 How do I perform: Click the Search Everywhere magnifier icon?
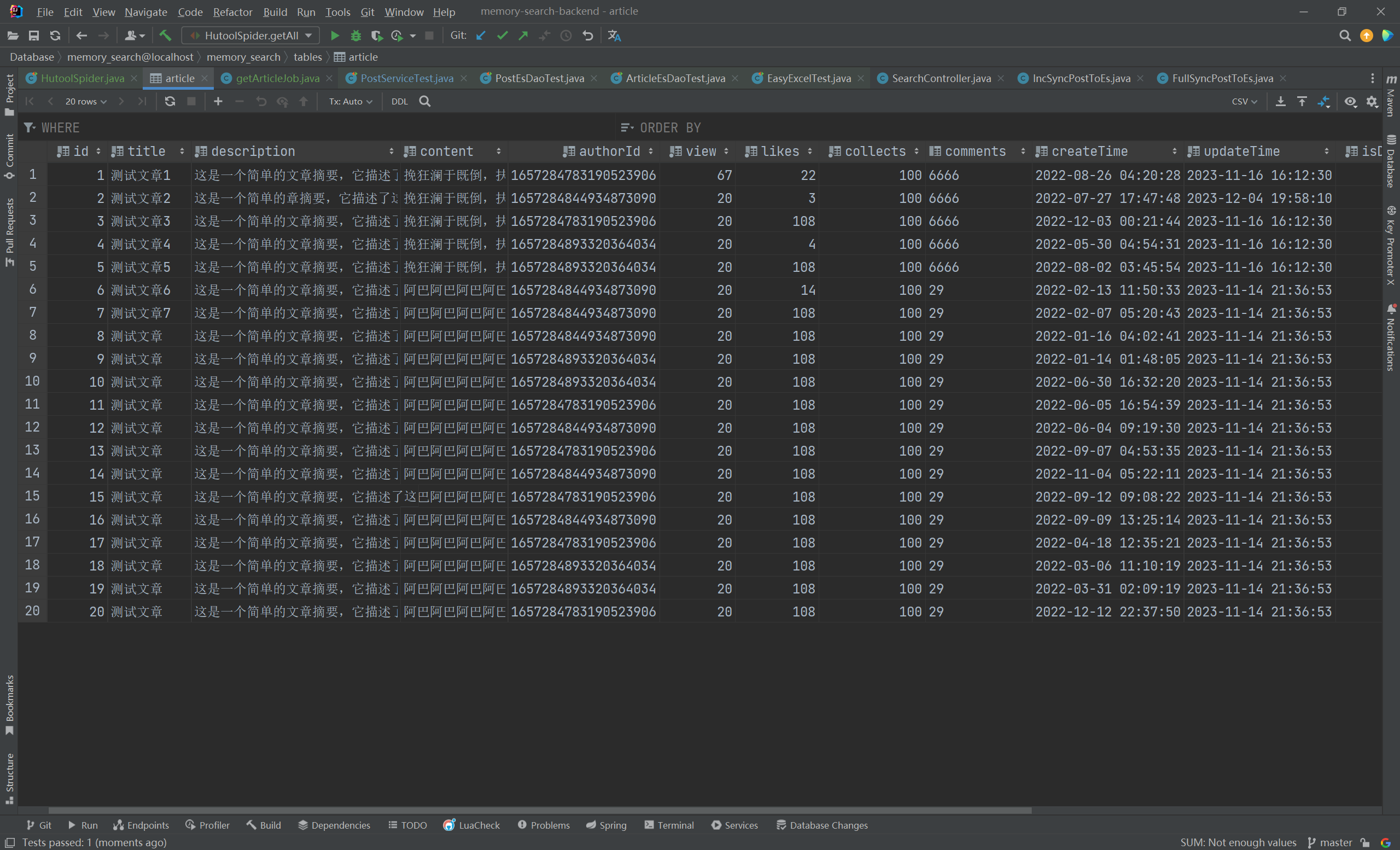[x=1345, y=36]
